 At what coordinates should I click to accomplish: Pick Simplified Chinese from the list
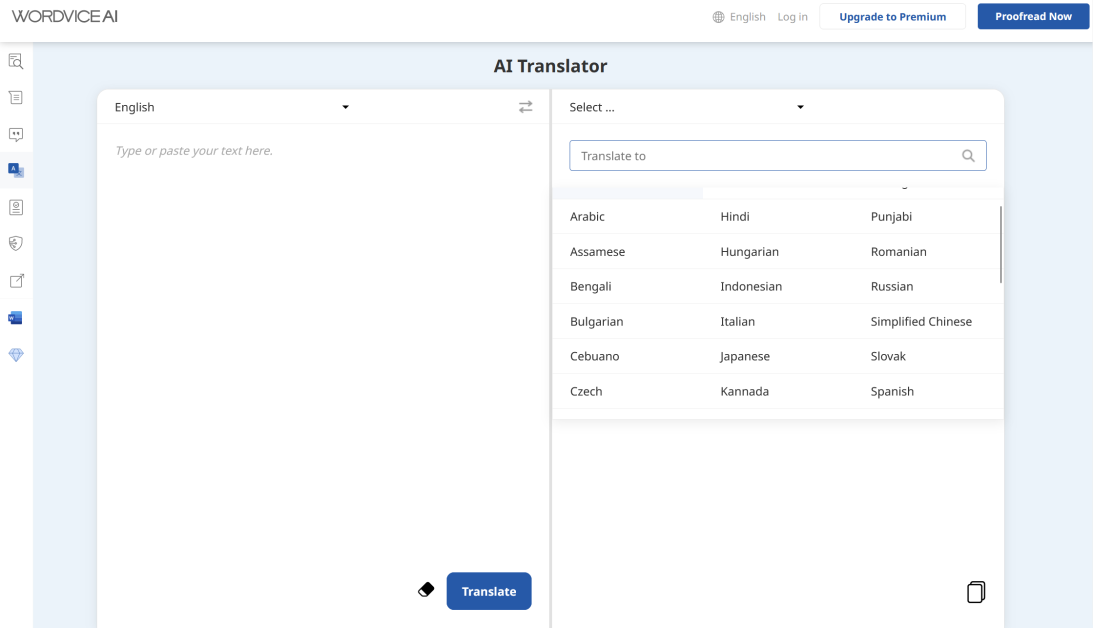921,321
